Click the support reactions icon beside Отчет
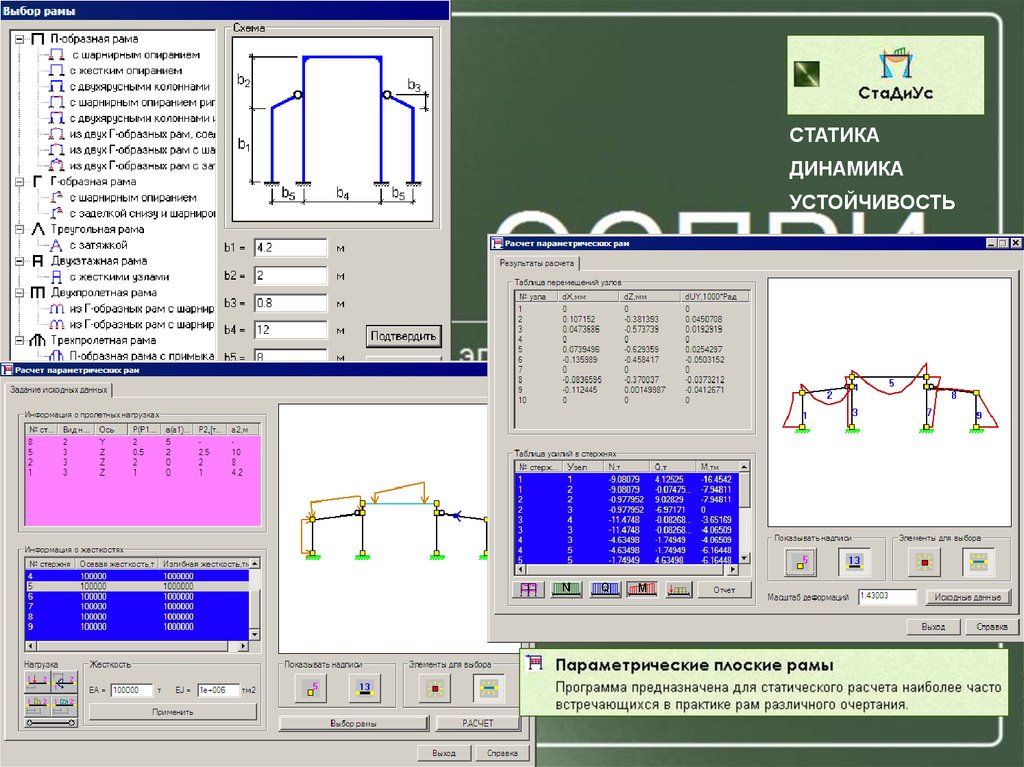Screen dimensions: 1024x767 coord(678,590)
